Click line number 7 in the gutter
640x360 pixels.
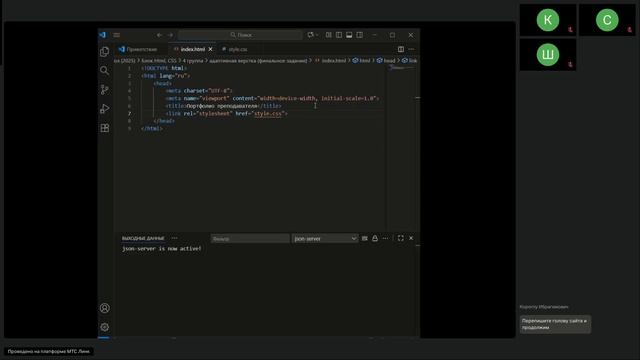[129, 113]
